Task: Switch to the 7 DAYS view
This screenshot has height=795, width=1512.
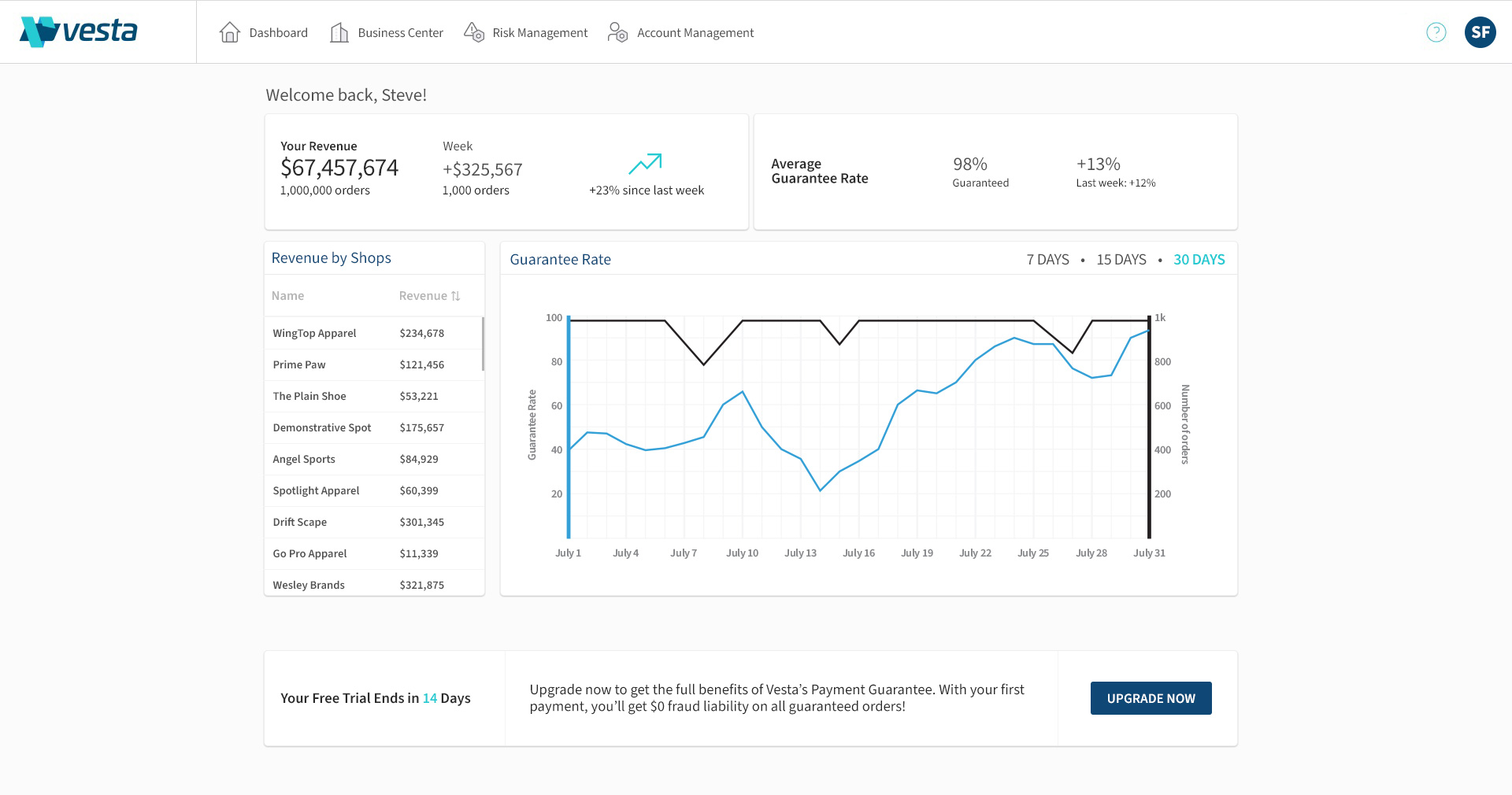Action: click(1047, 259)
